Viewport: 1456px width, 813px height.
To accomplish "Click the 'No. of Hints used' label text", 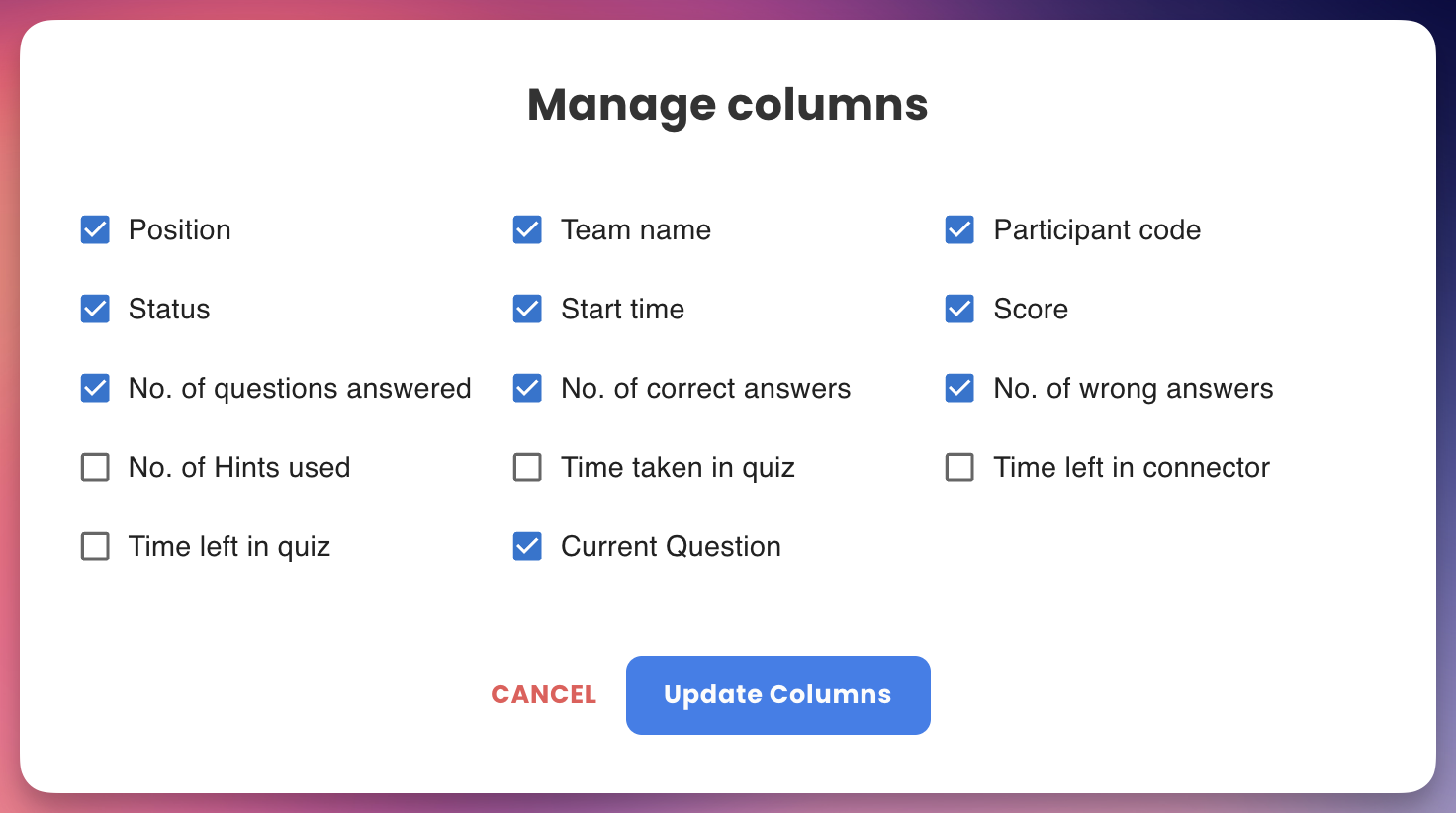I will pos(239,467).
